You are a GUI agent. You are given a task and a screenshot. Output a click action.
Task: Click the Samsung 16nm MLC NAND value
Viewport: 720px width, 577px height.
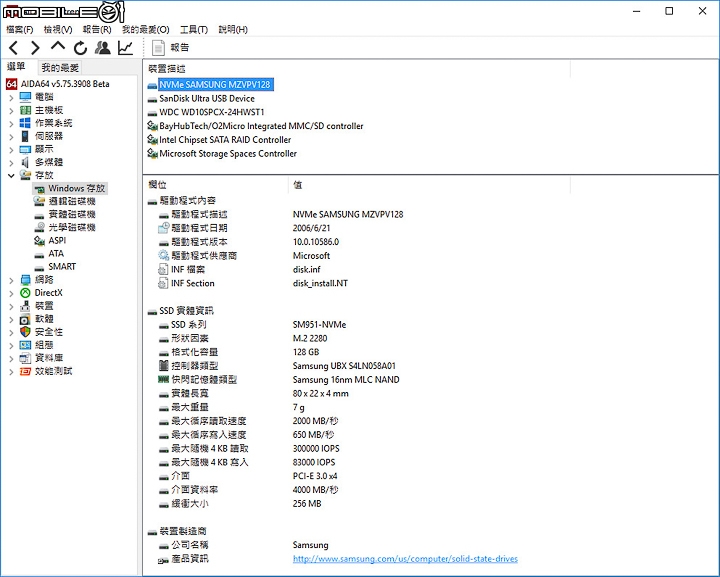[346, 380]
